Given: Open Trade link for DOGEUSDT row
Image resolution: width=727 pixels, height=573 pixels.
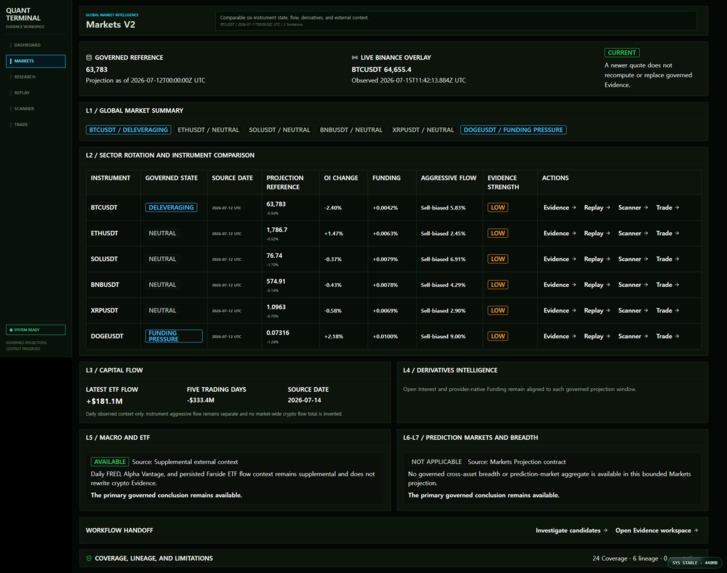Looking at the screenshot, I should pyautogui.click(x=667, y=336).
